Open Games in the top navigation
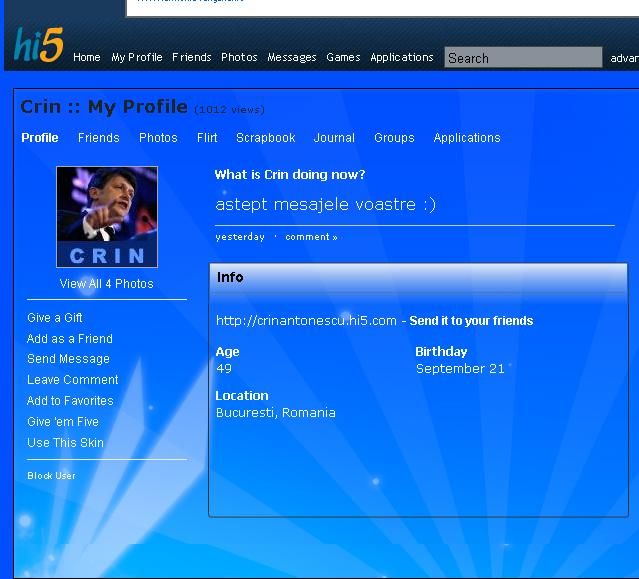The image size is (639, 579). (x=343, y=58)
